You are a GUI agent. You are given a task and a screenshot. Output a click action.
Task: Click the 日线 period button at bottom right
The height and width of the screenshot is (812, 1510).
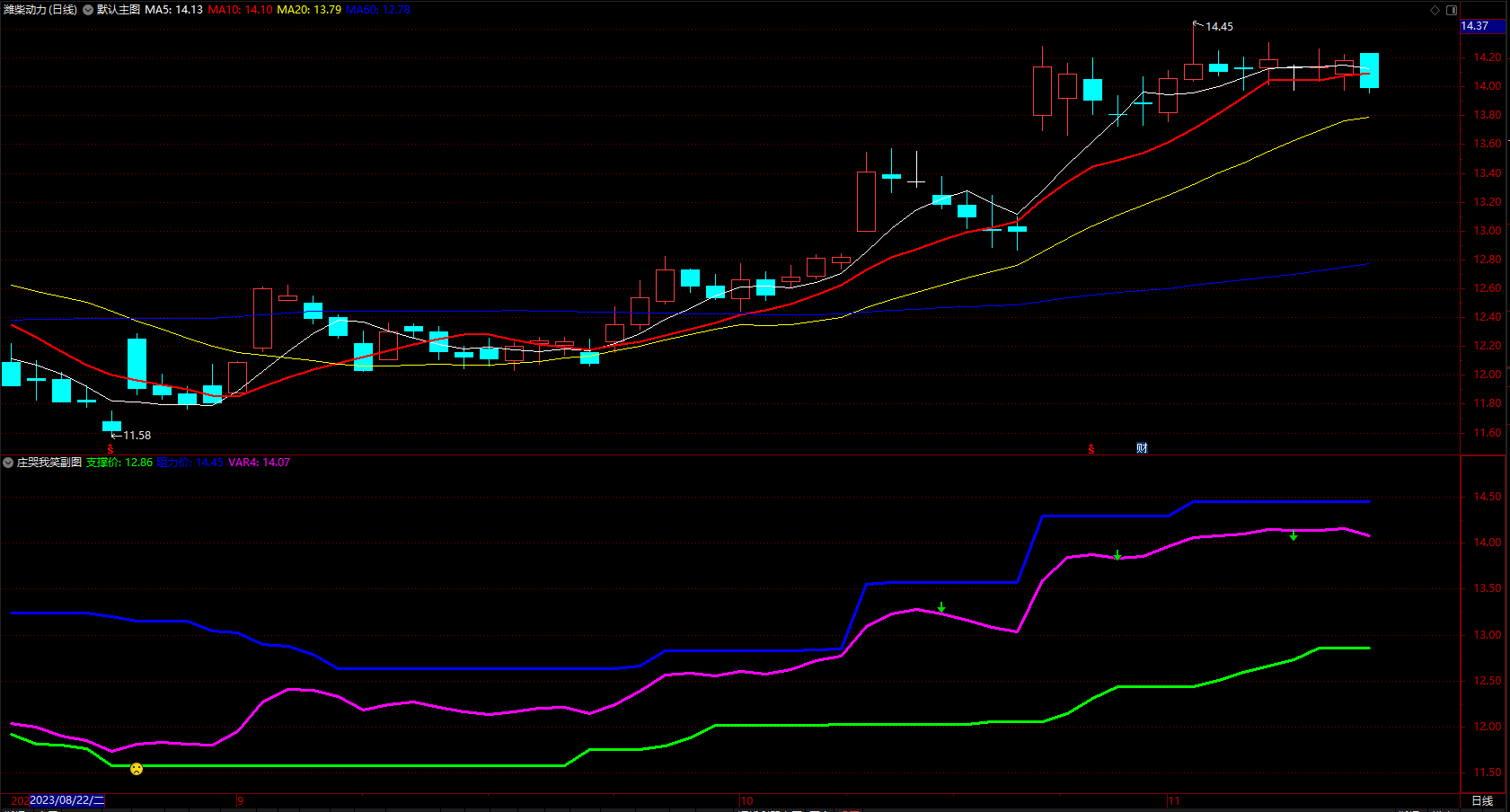pos(1482,800)
